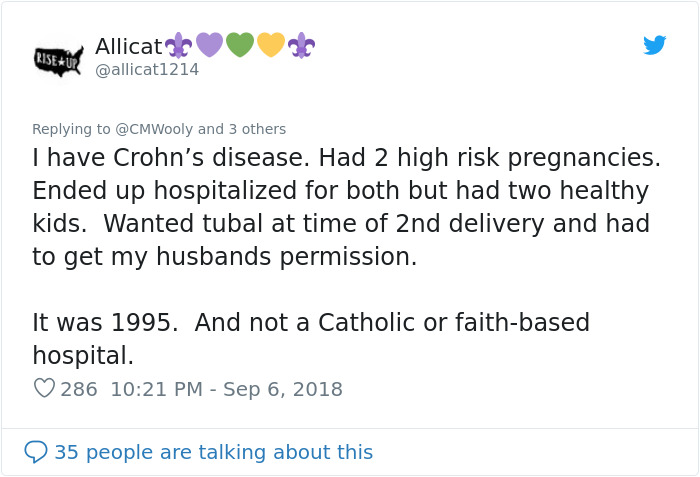The image size is (700, 477).
Task: Open the Rise Up profile avatar
Action: tap(58, 58)
